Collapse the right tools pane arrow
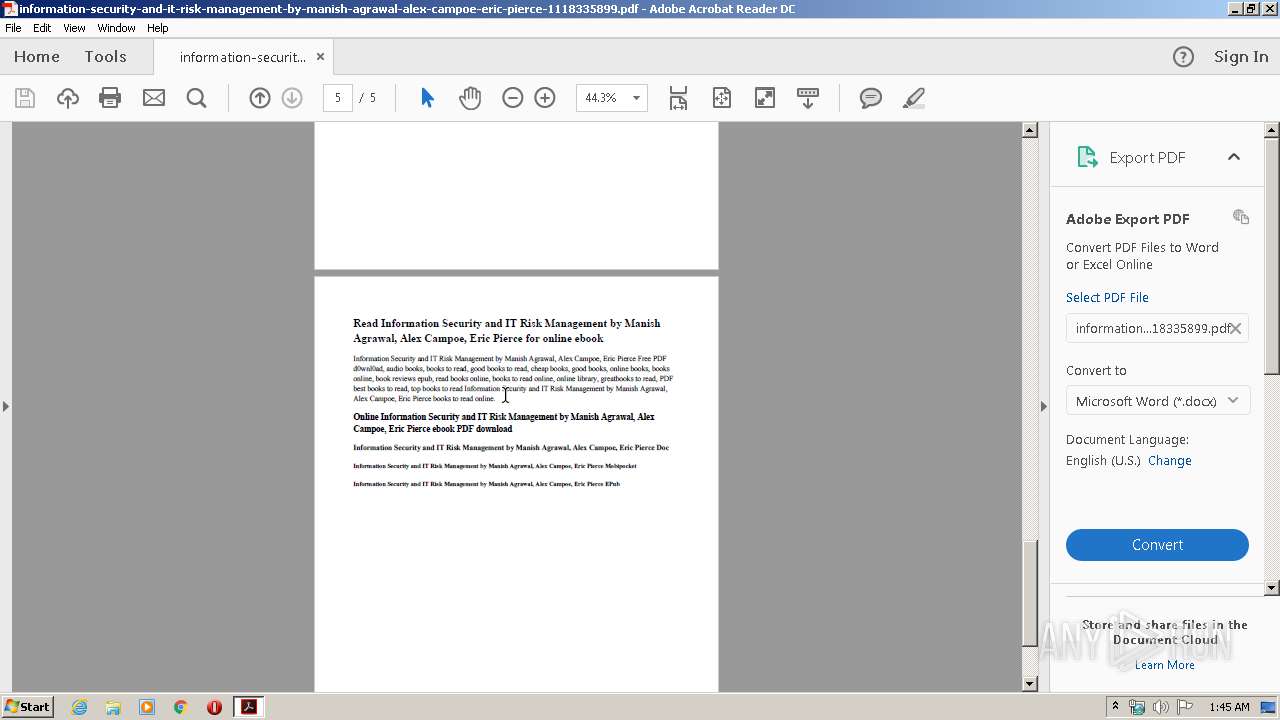Screen dimensions: 1280x720 coord(1044,406)
